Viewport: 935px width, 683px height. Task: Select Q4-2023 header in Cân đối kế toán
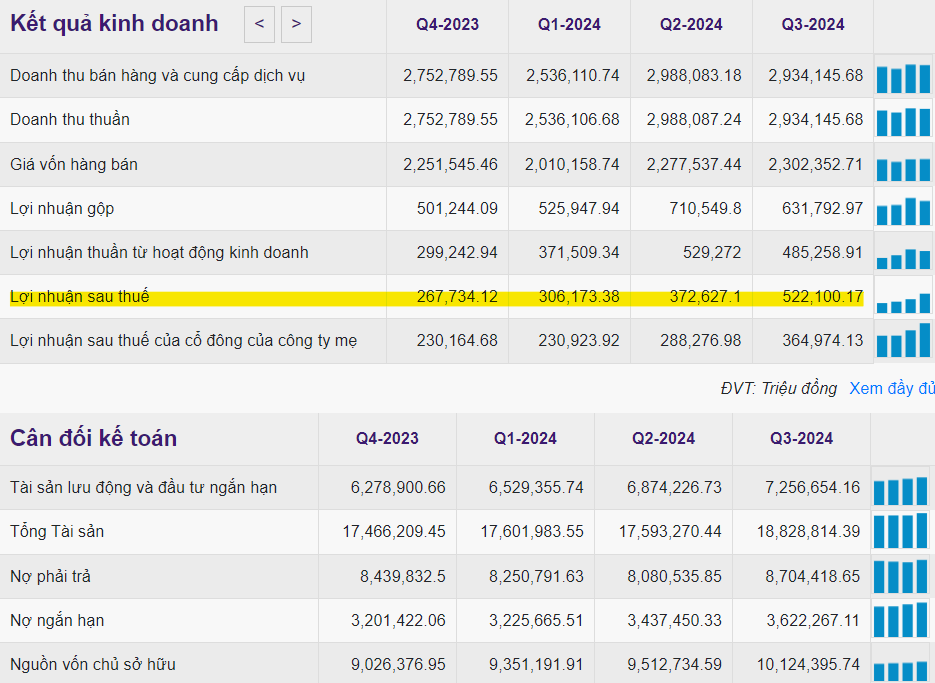387,438
